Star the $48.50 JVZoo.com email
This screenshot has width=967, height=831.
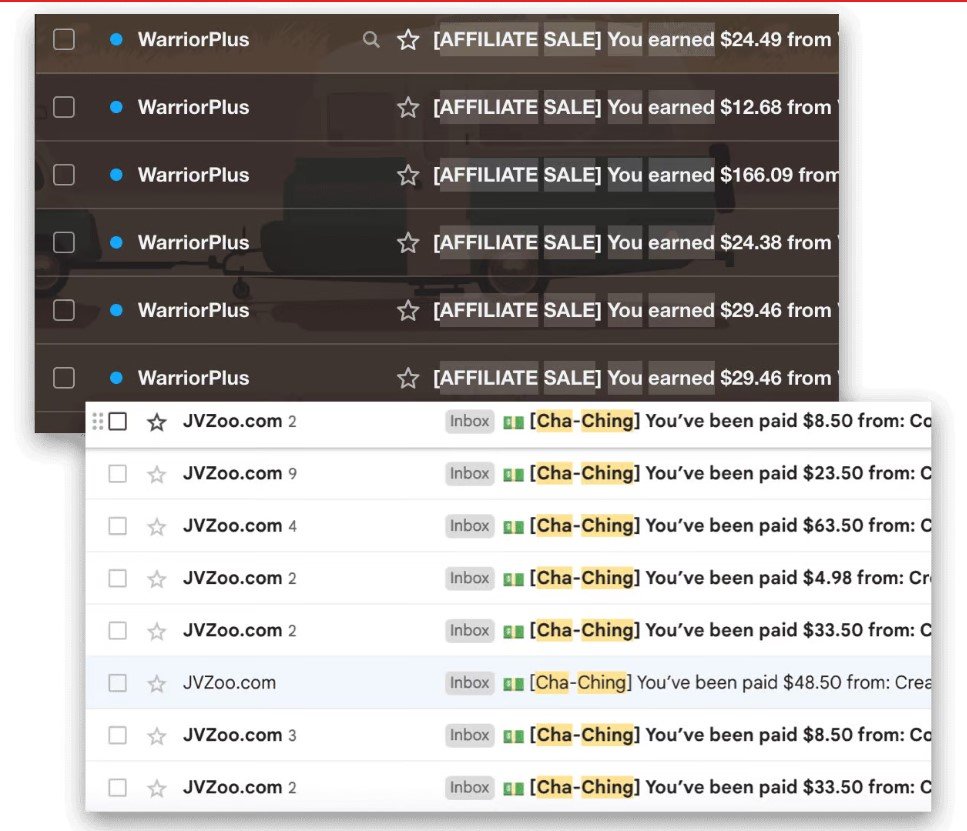point(156,683)
